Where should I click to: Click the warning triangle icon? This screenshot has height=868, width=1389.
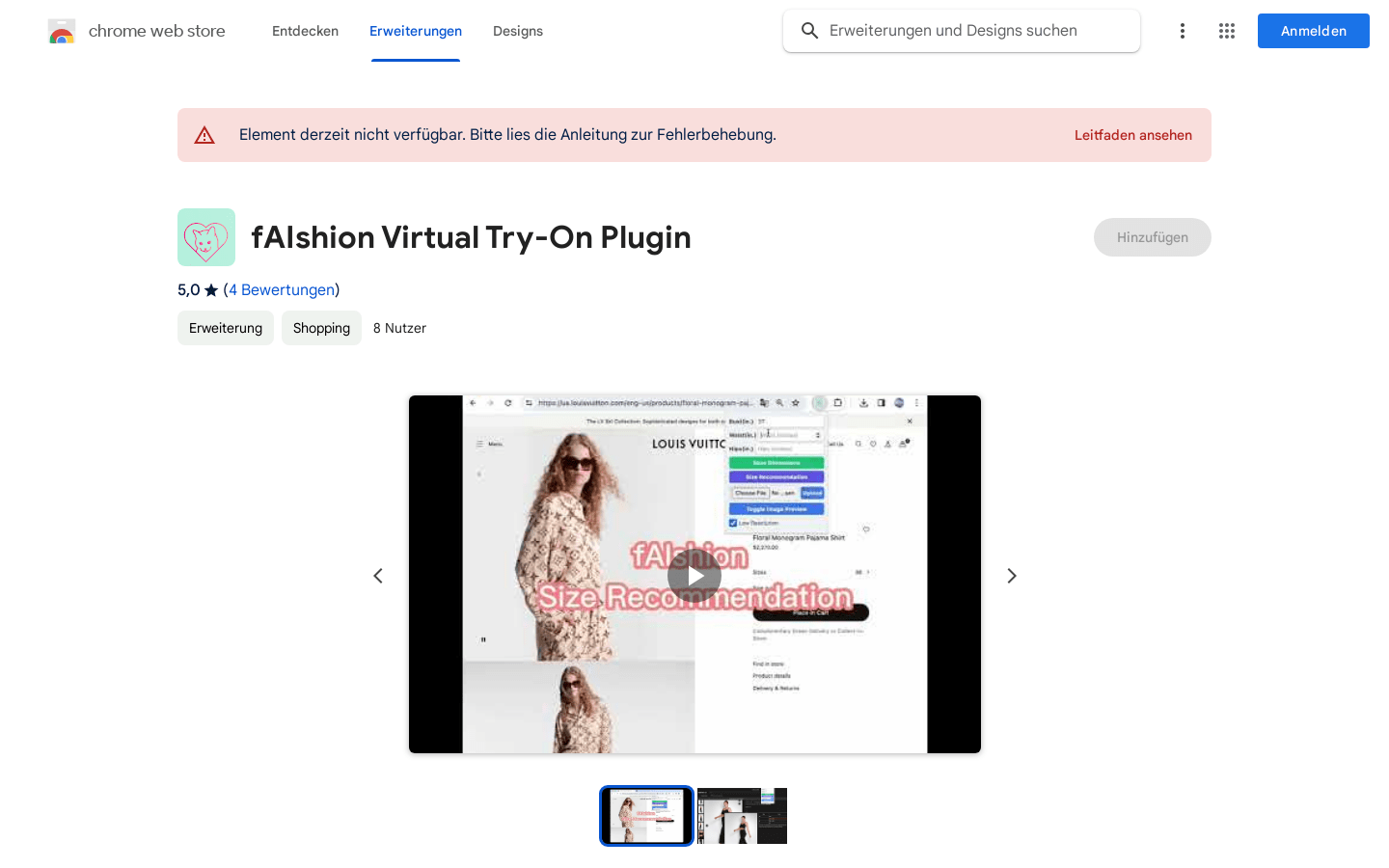coord(204,135)
